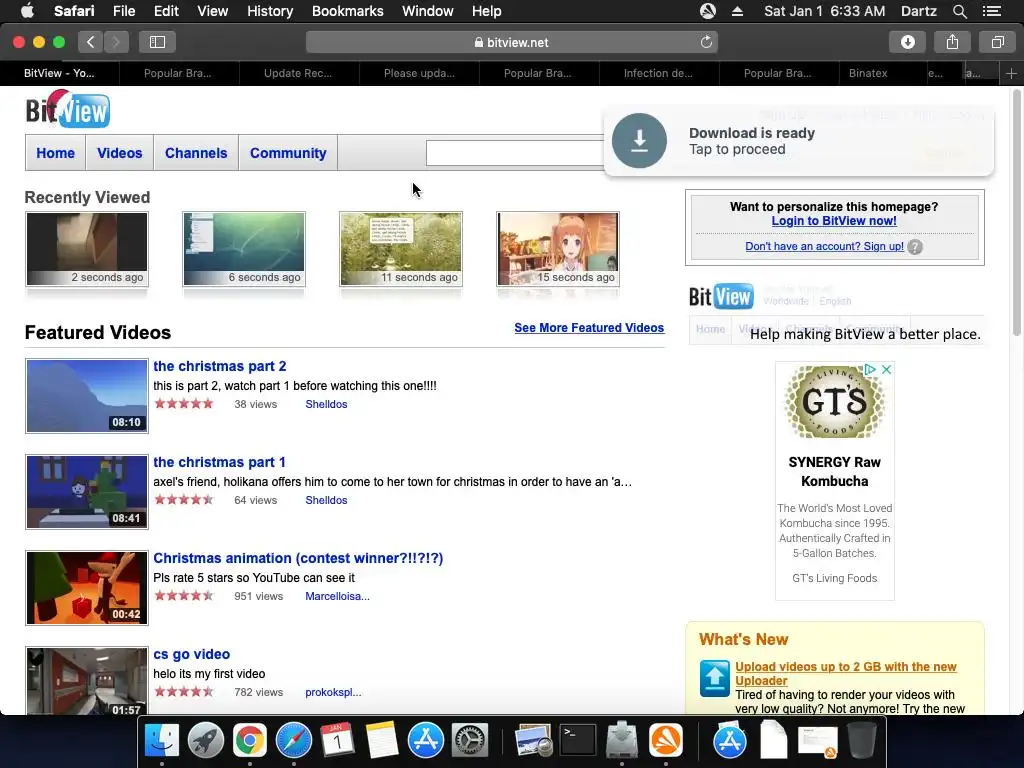The image size is (1024, 768).
Task: Open the History menu
Action: coord(270,11)
